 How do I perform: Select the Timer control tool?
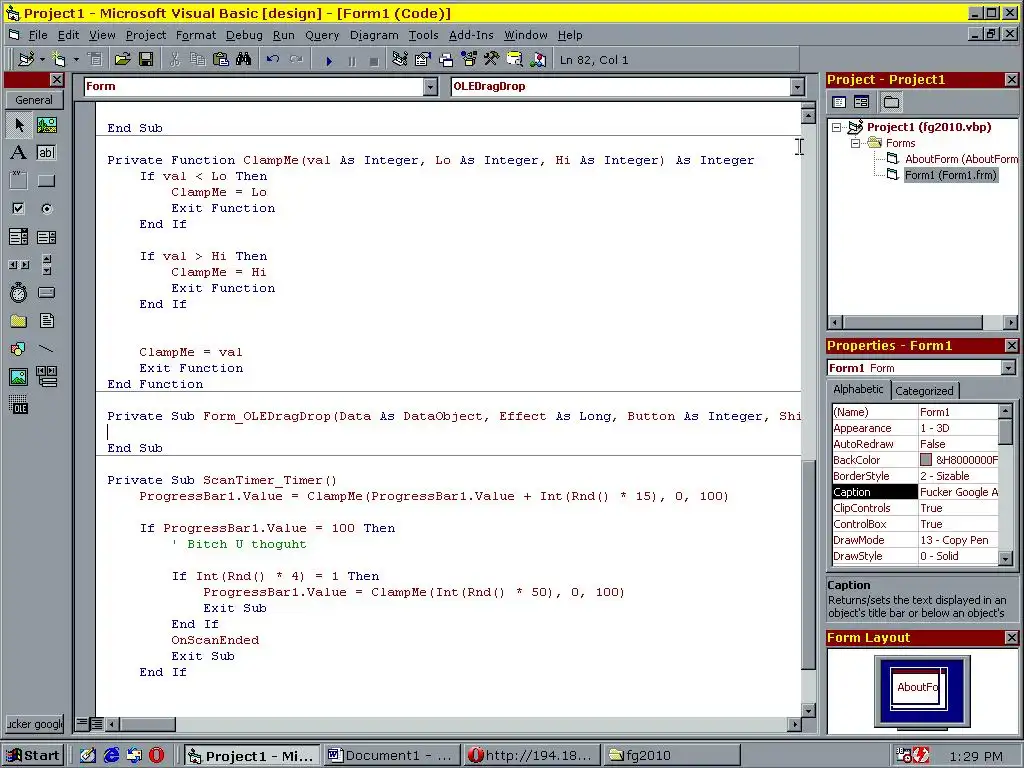(x=19, y=293)
